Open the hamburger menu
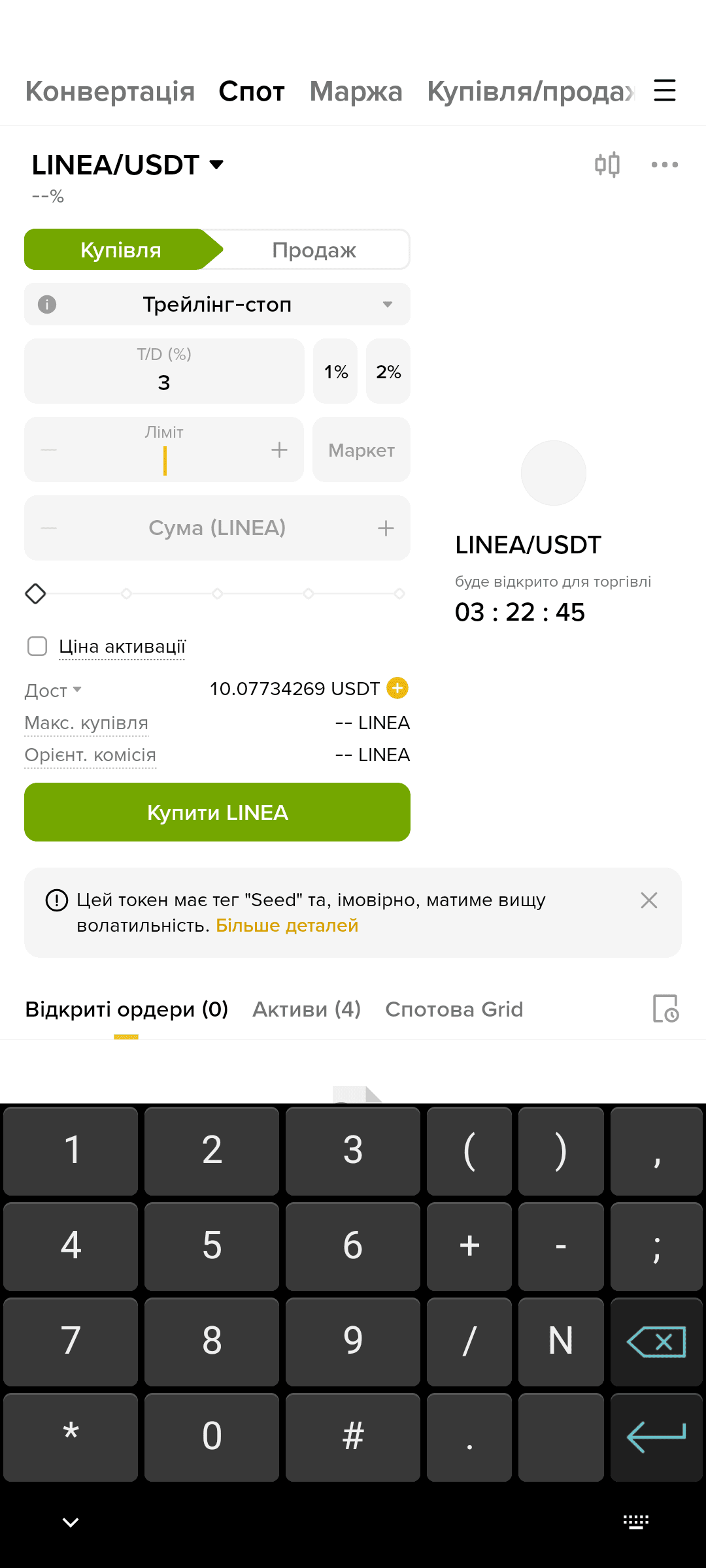The height and width of the screenshot is (1568, 706). (x=664, y=90)
